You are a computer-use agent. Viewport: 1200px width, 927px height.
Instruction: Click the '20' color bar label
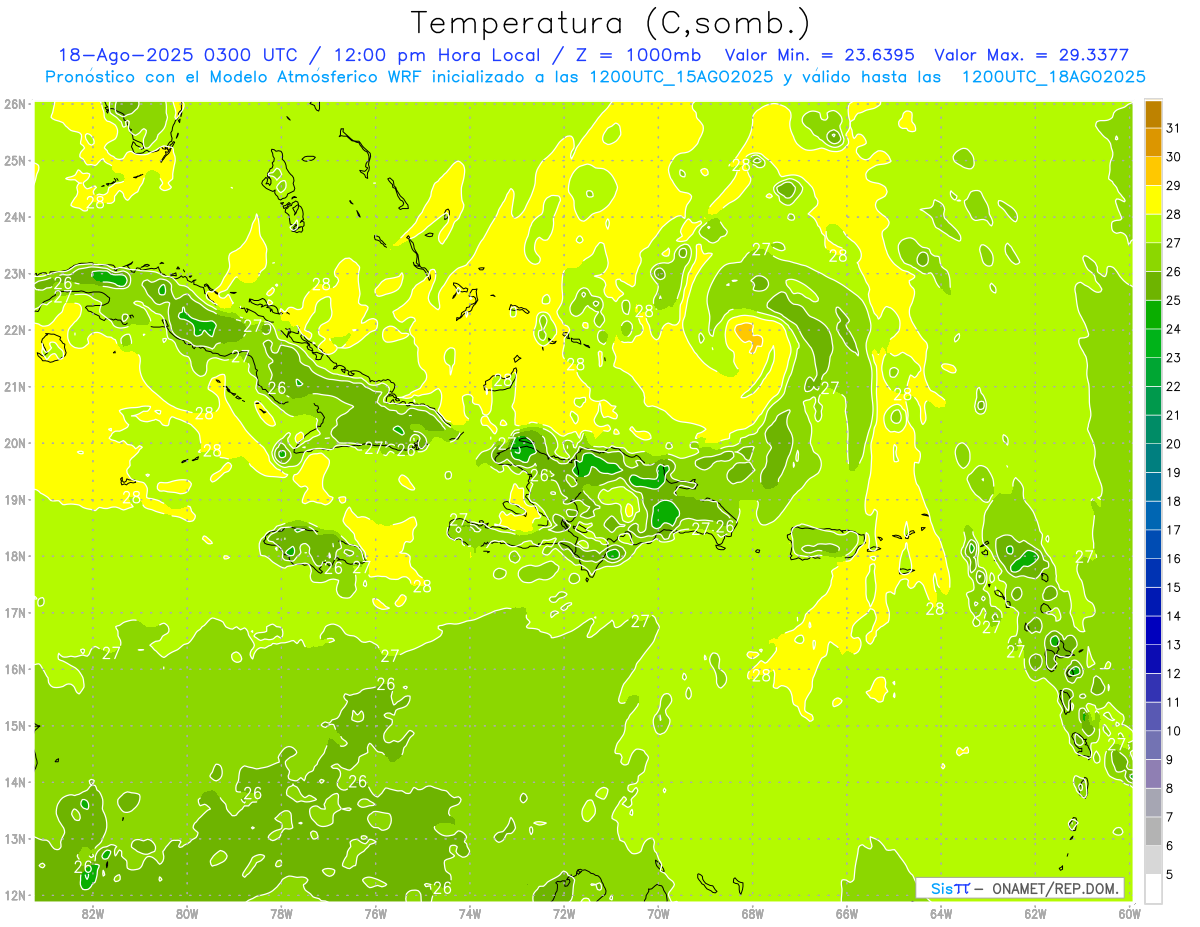pyautogui.click(x=1174, y=444)
